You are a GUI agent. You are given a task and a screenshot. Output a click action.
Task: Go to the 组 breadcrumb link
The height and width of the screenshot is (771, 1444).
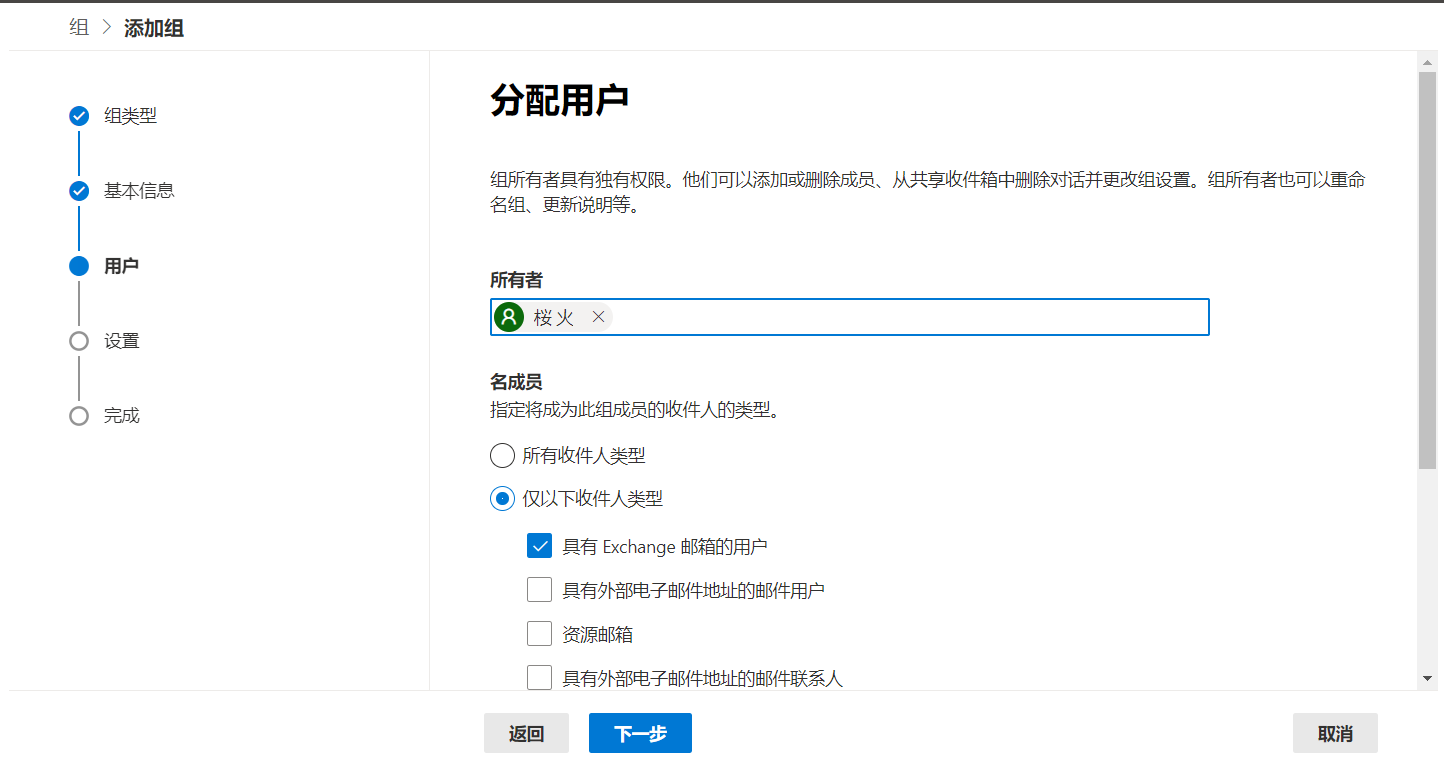click(79, 28)
